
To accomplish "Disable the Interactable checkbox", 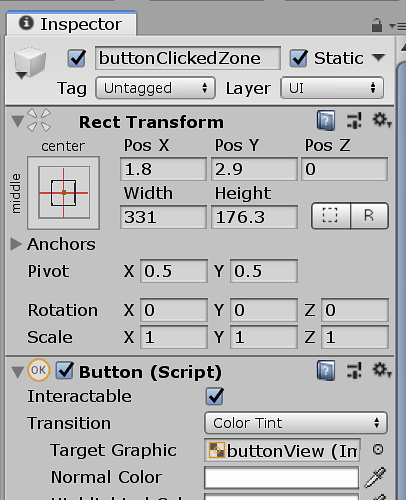I will click(215, 396).
